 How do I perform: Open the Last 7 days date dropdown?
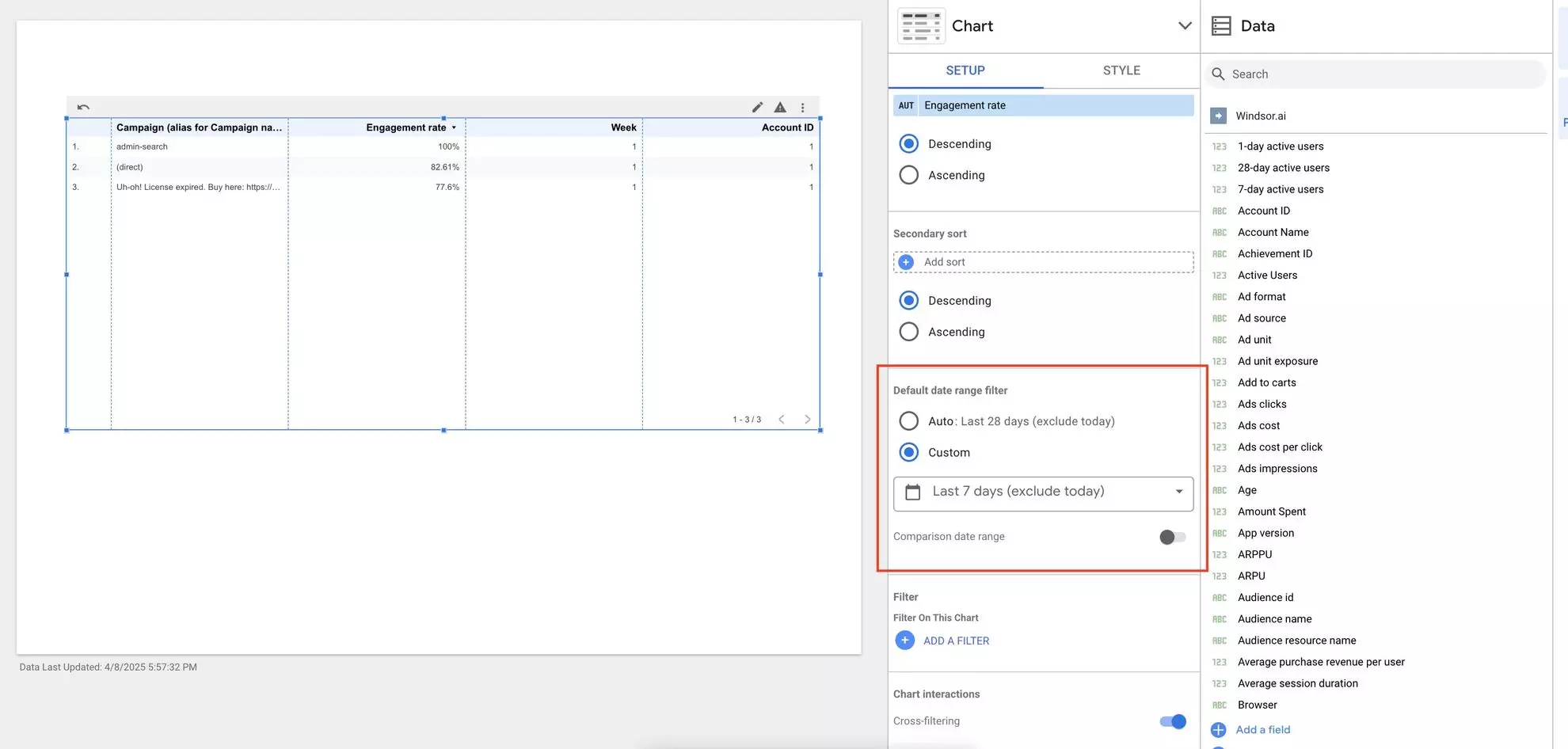tap(1044, 493)
